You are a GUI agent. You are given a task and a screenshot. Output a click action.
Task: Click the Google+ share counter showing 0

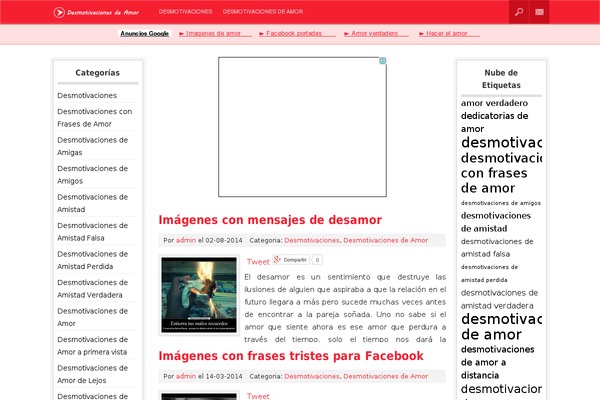tap(317, 260)
